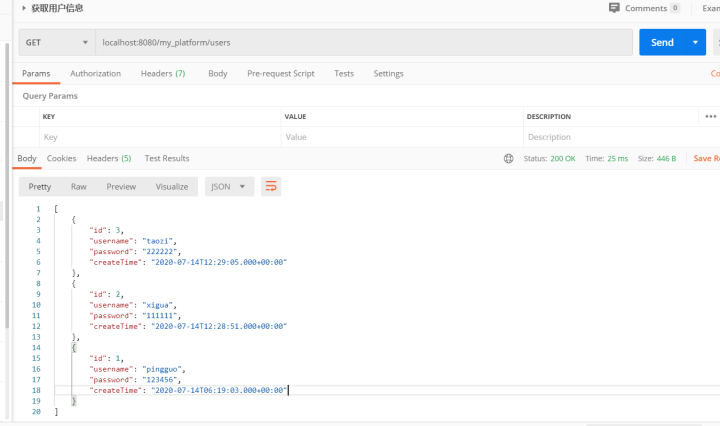Click the left panel vertical scrollbar
Viewport: 720px width, 426px height.
tap(7, 185)
